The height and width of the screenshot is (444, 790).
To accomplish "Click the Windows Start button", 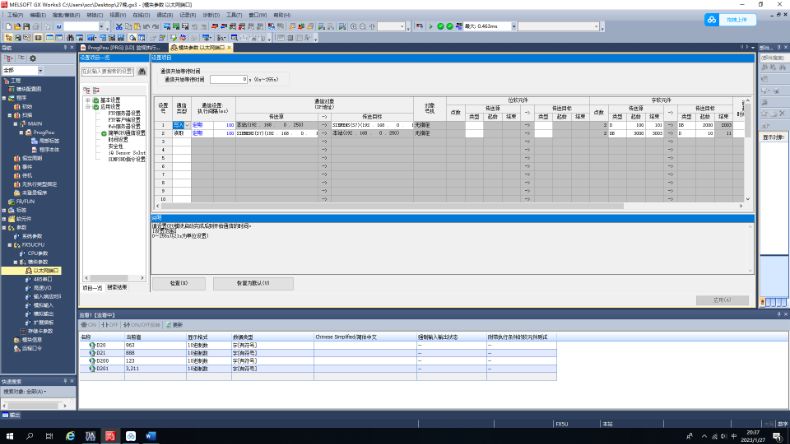I will (x=9, y=436).
